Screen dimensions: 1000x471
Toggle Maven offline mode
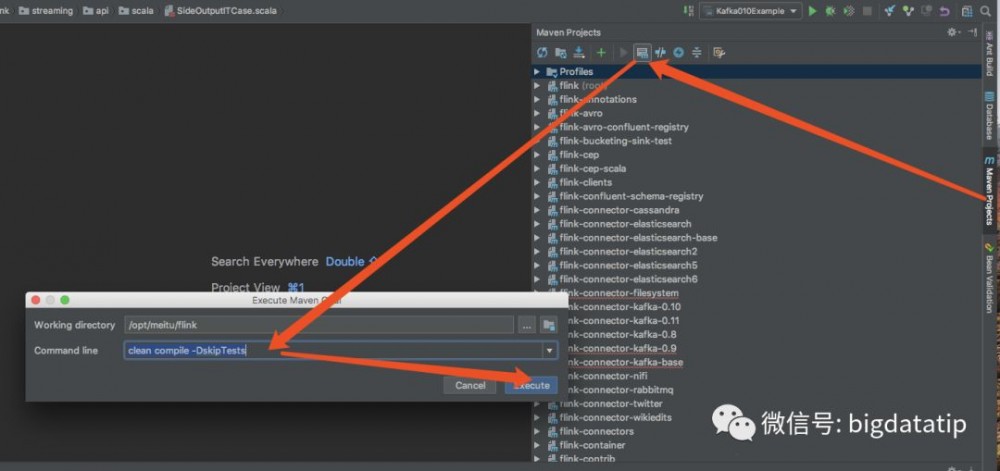661,53
